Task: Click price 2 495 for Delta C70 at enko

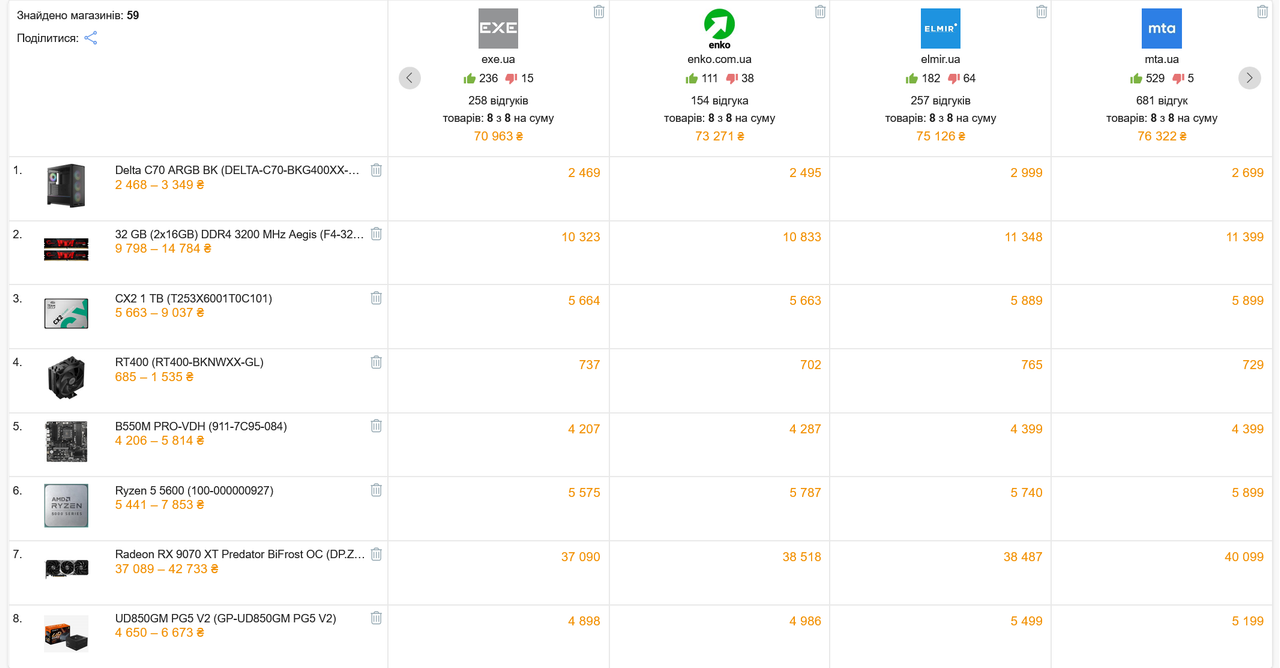Action: click(x=805, y=173)
